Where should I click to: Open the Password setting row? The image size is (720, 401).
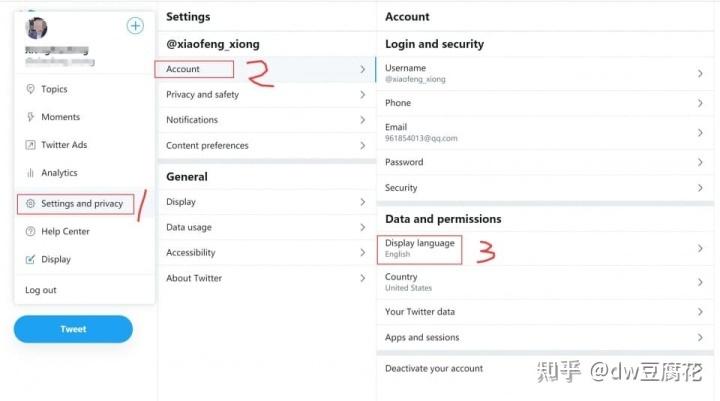[404, 162]
